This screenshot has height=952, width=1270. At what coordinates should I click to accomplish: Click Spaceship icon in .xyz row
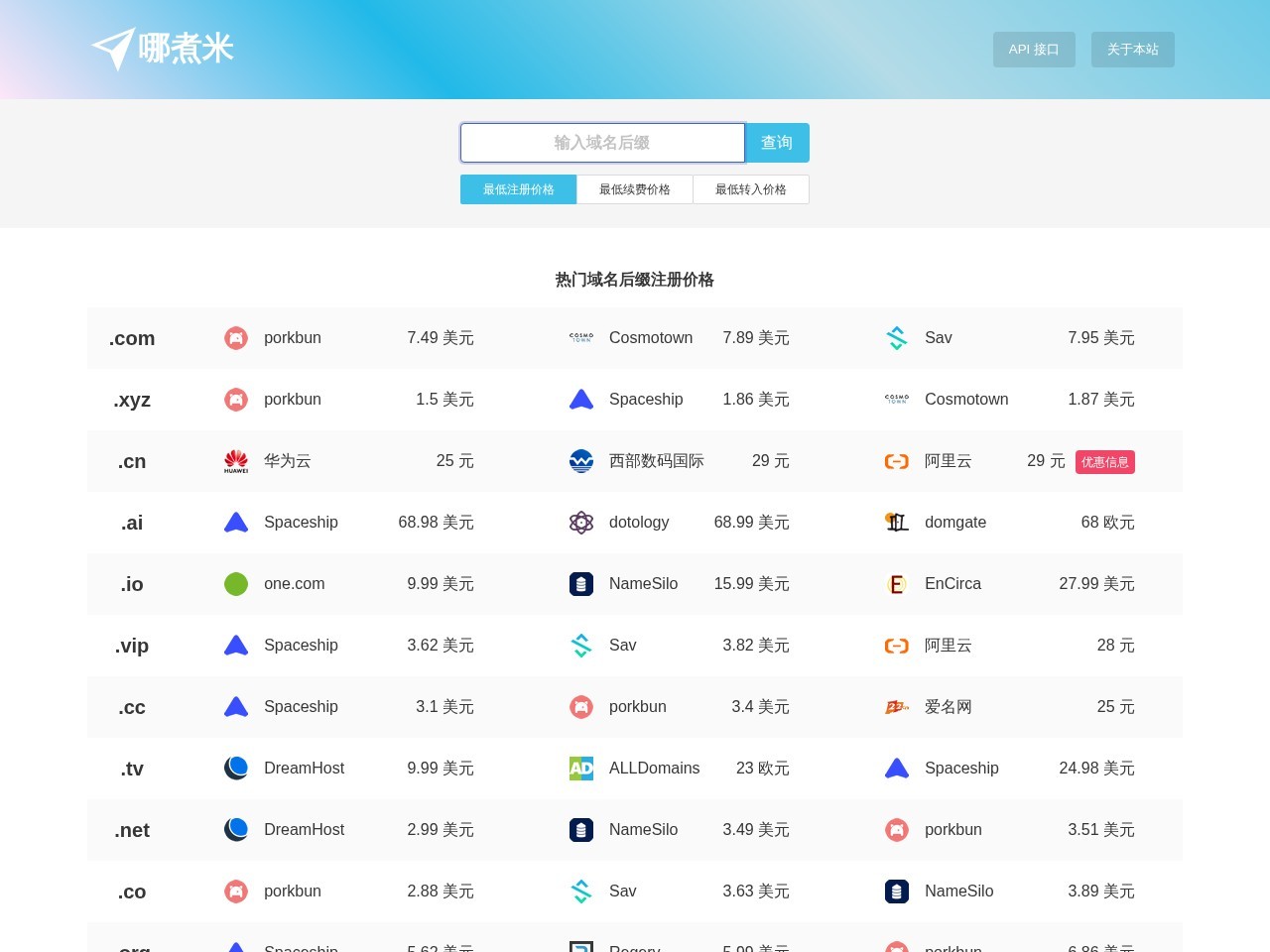click(x=581, y=400)
